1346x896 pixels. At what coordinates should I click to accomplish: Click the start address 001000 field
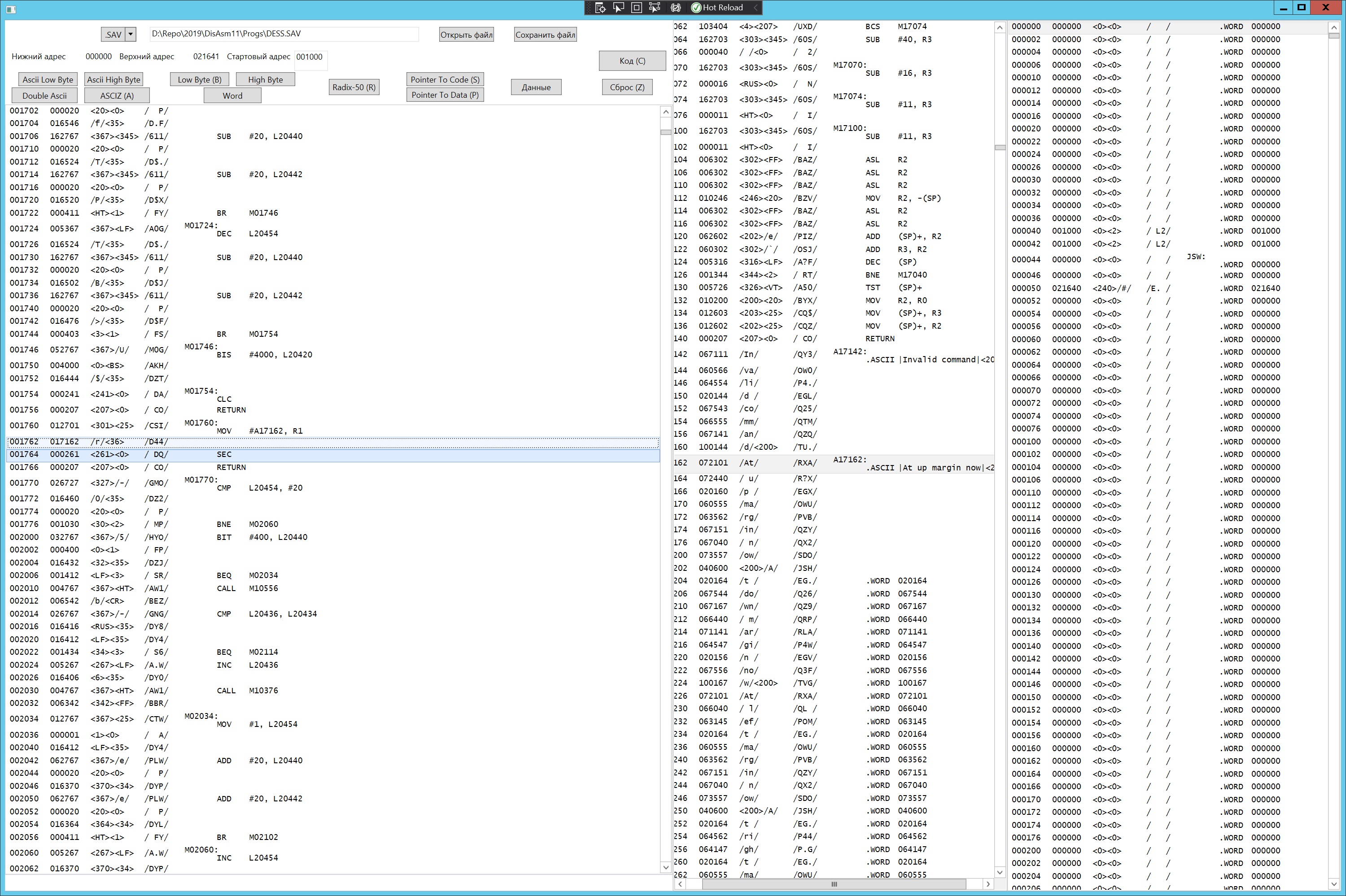pyautogui.click(x=310, y=57)
